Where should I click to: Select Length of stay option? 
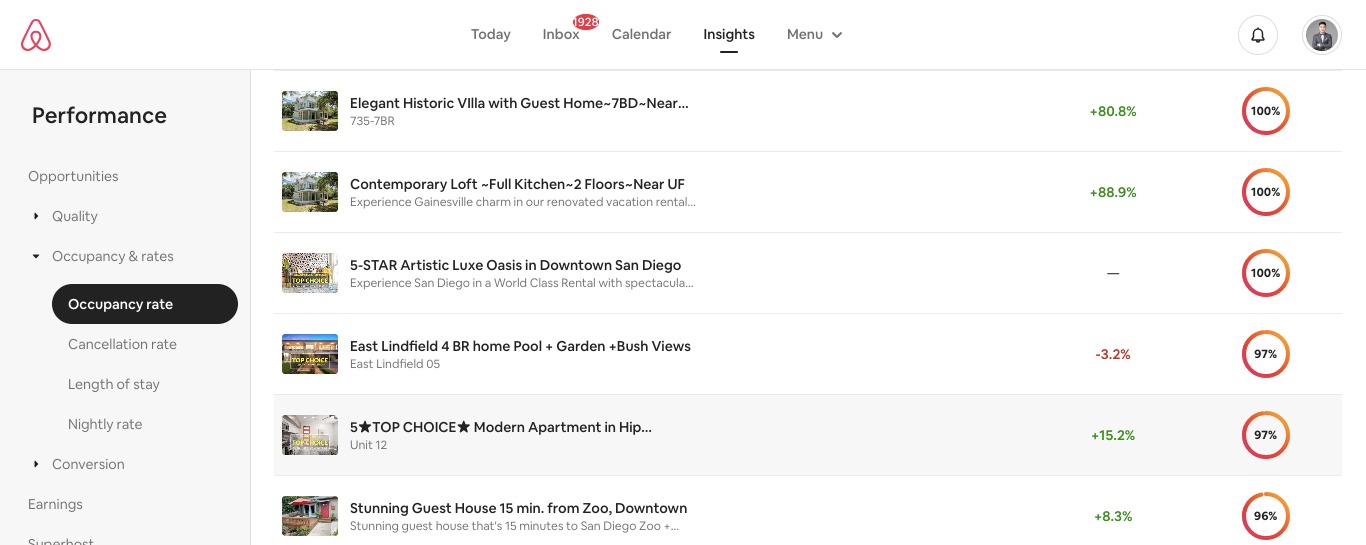pyautogui.click(x=113, y=384)
